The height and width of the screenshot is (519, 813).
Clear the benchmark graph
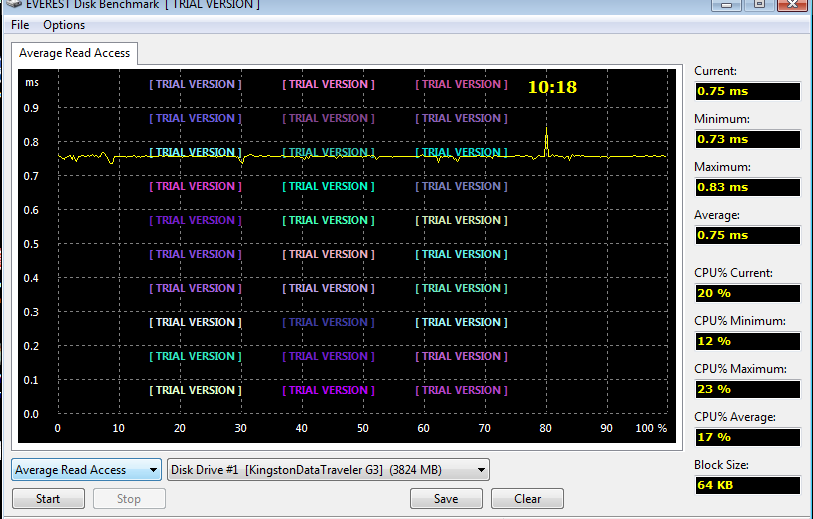point(527,499)
